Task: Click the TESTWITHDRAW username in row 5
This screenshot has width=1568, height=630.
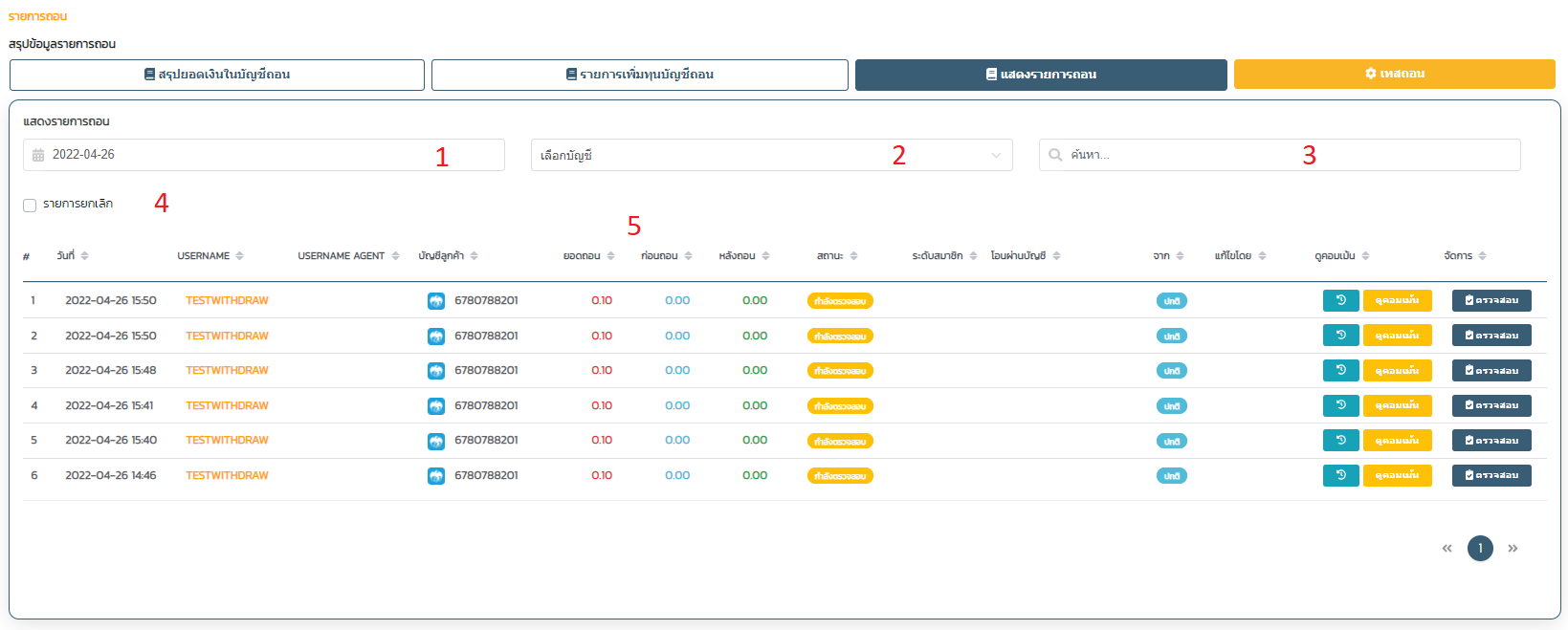Action: [x=227, y=441]
